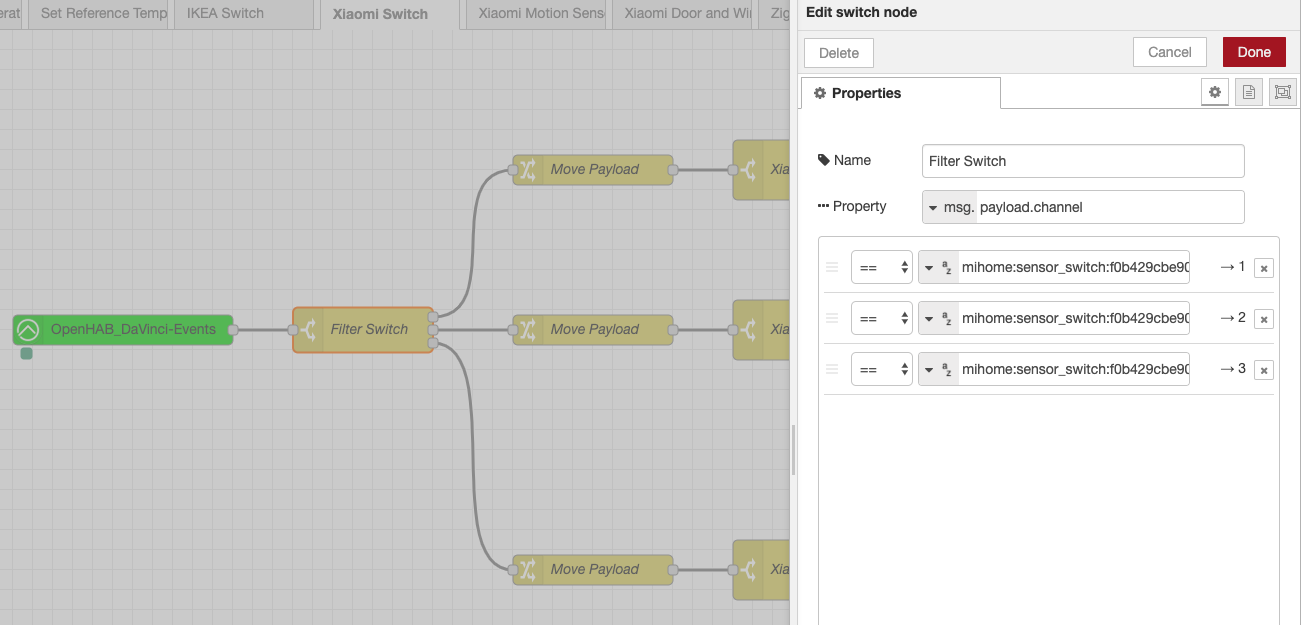Select the OpenHAB_DaVinci-Events node
The image size is (1301, 625).
[132, 329]
